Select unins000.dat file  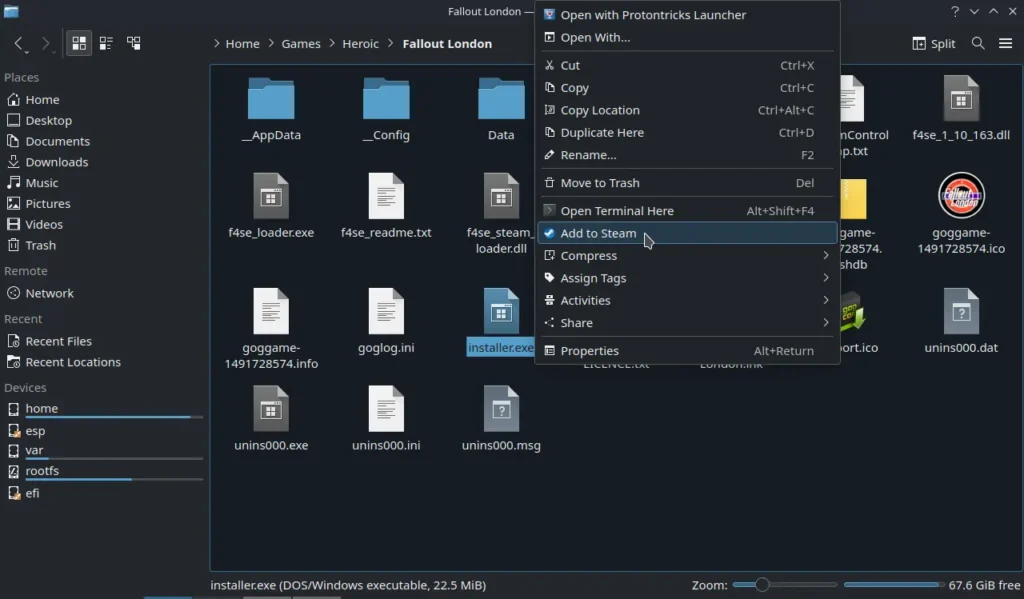click(961, 321)
